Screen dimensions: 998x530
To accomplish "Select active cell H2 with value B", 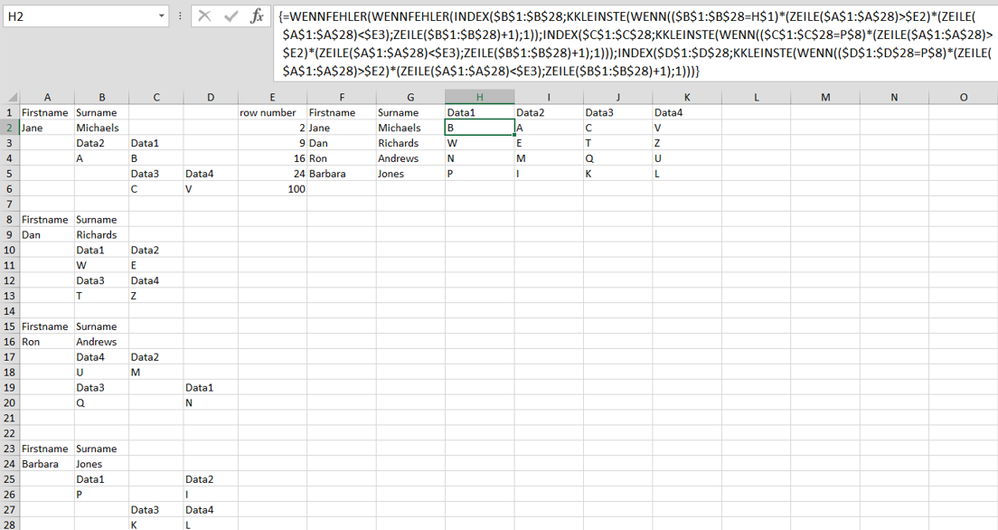I will coord(480,128).
